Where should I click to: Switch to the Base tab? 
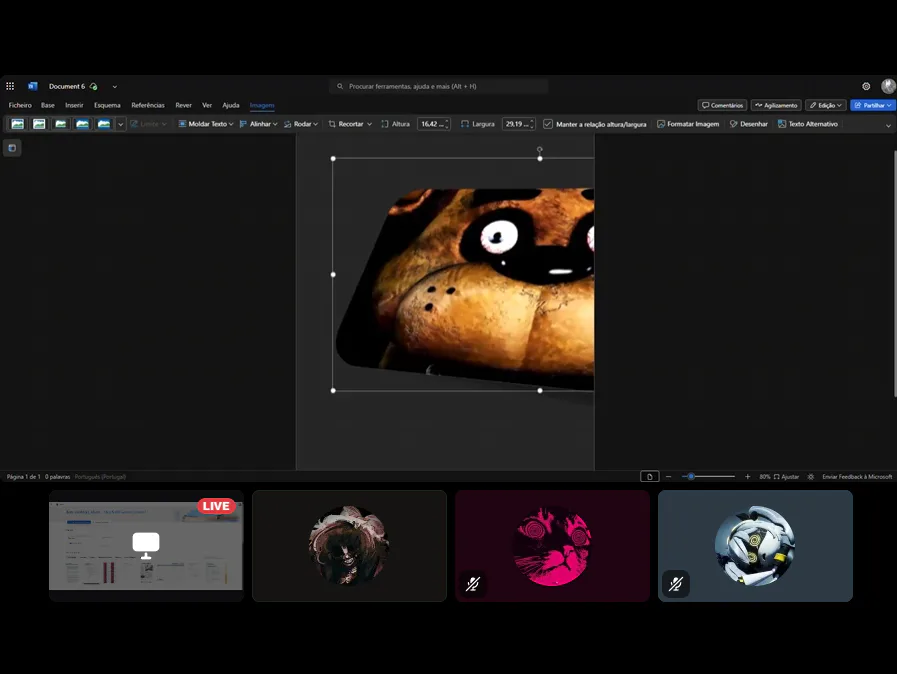(48, 105)
